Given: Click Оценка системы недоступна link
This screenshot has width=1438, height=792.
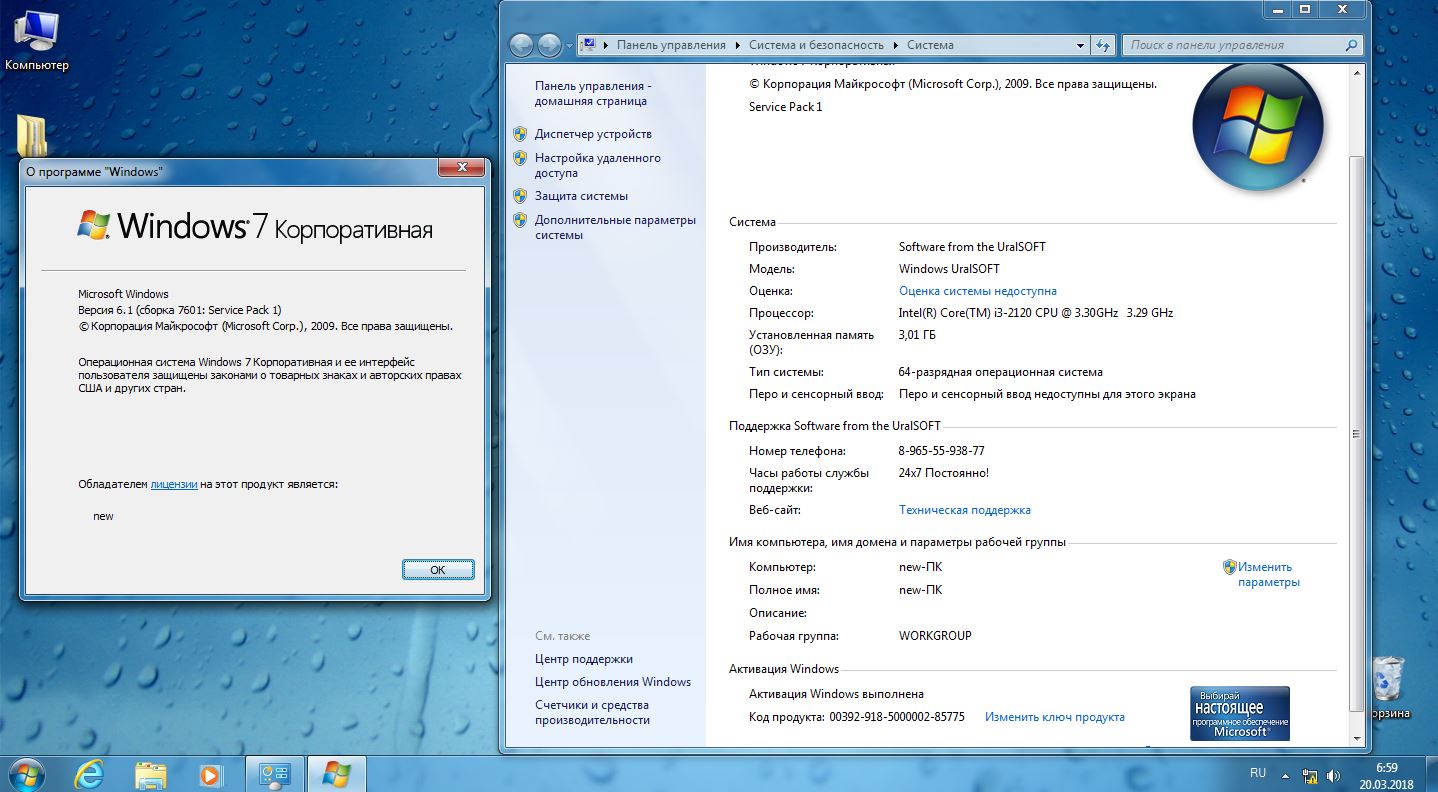Looking at the screenshot, I should [x=977, y=291].
